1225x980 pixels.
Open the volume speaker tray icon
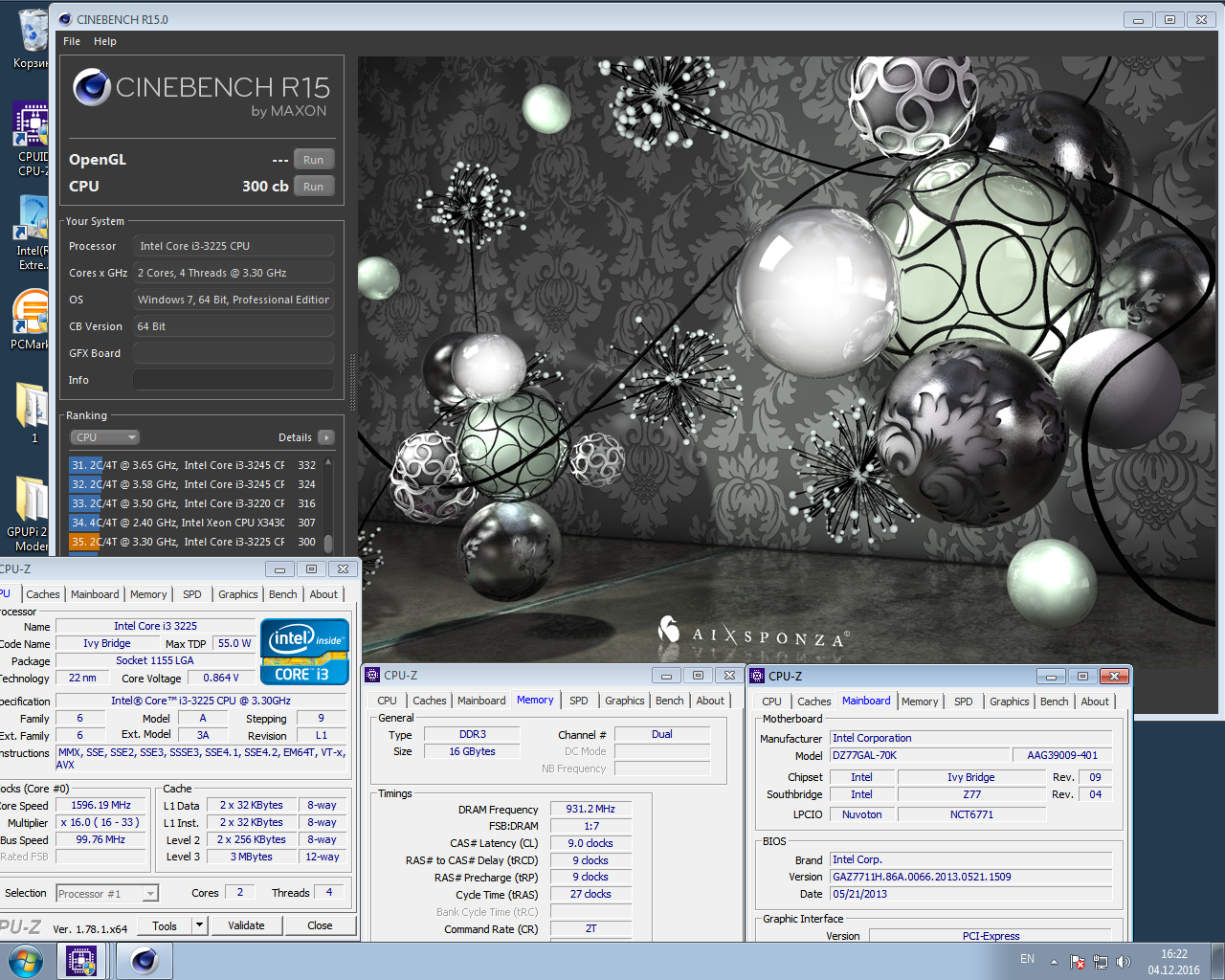[1124, 961]
